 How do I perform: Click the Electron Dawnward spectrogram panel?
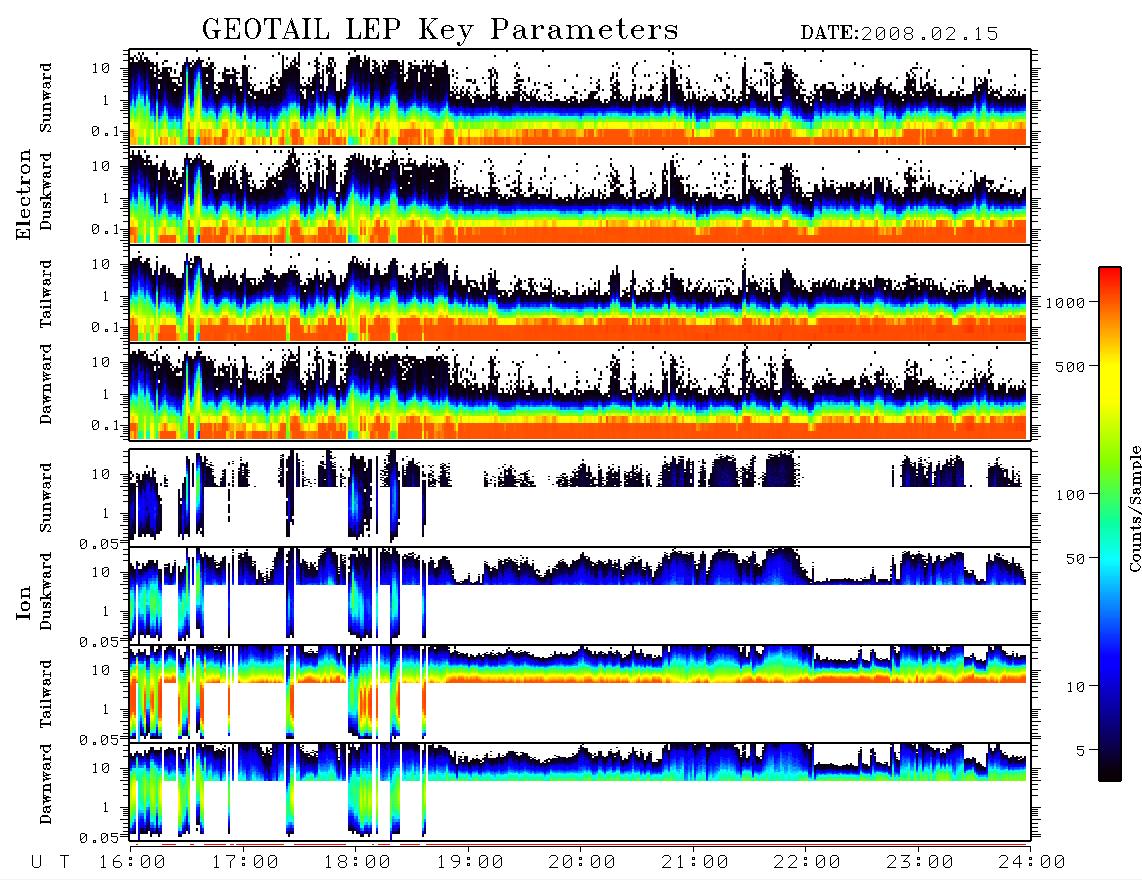pyautogui.click(x=580, y=391)
